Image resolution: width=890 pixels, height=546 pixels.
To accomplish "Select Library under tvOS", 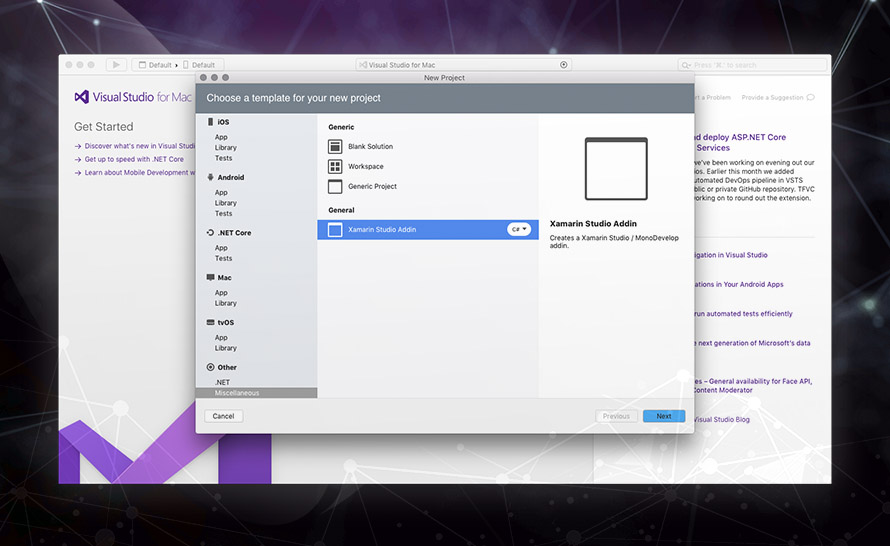I will coord(225,348).
